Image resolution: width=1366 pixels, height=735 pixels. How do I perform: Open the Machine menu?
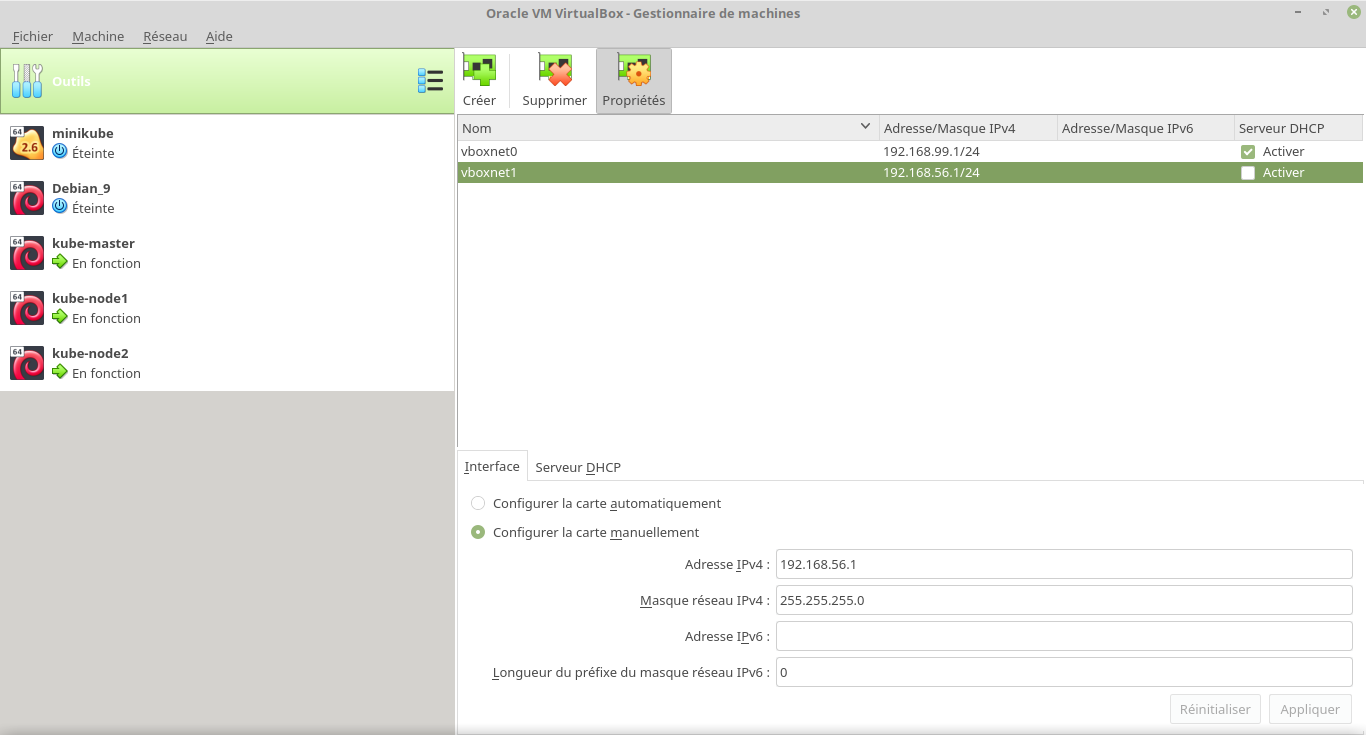pos(98,36)
